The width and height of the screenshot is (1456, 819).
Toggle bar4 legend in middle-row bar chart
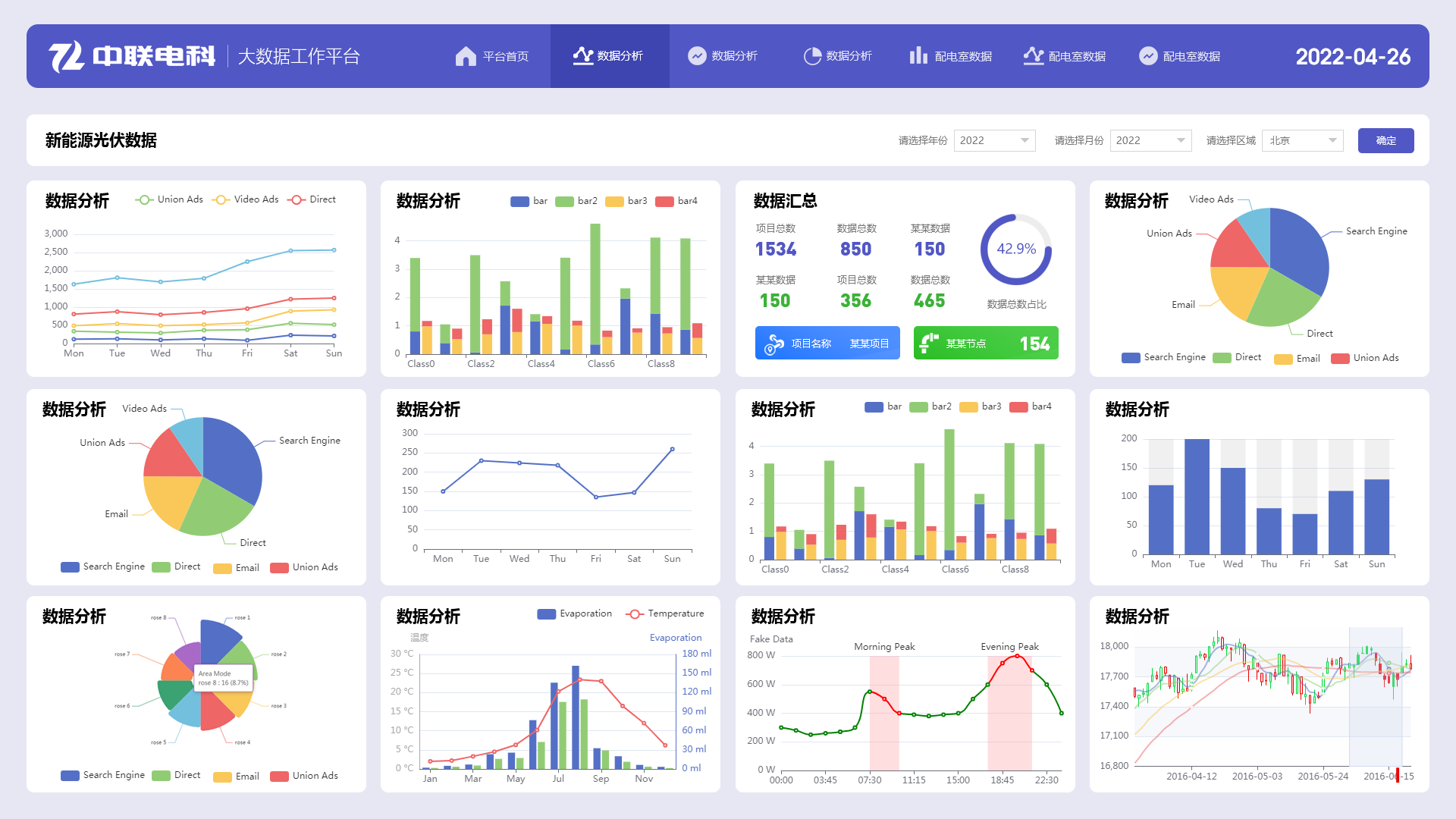pyautogui.click(x=1031, y=406)
